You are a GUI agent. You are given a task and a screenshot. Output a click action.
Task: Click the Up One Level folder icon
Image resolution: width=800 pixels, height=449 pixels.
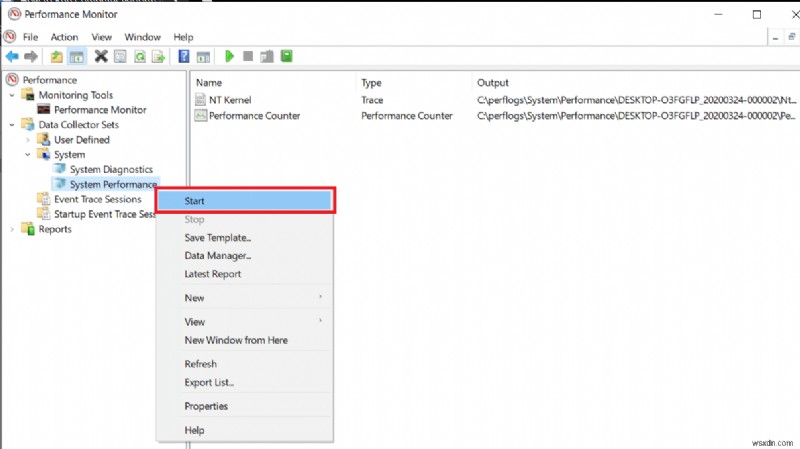pyautogui.click(x=57, y=57)
